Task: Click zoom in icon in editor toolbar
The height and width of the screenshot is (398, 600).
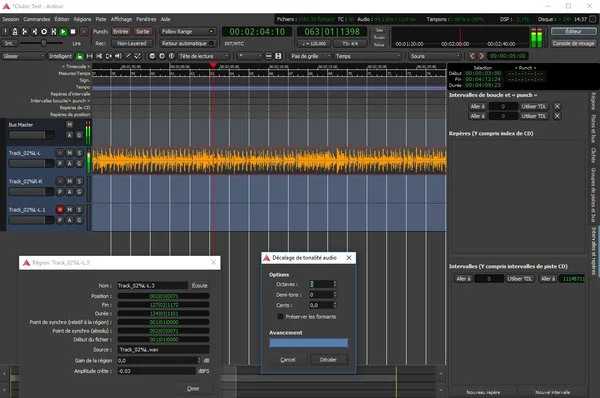Action: coord(162,56)
